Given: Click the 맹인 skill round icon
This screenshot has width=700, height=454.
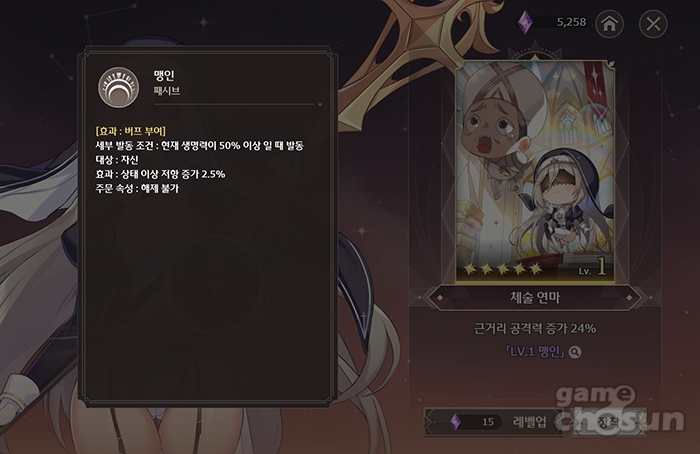Looking at the screenshot, I should coord(118,87).
